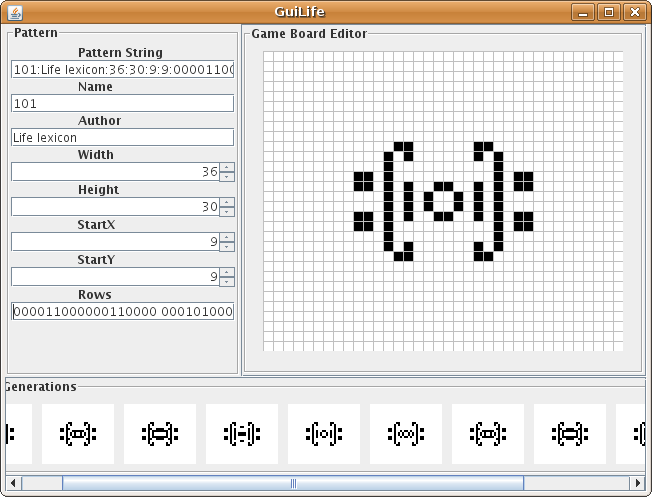This screenshot has width=652, height=497.
Task: Focus the Name field containing 101
Action: pyautogui.click(x=122, y=103)
